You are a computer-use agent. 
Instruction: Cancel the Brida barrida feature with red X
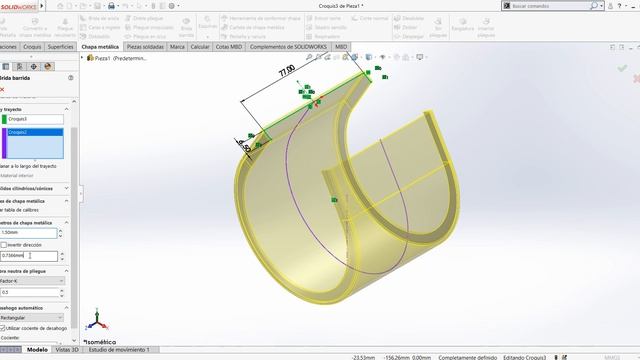point(2,89)
